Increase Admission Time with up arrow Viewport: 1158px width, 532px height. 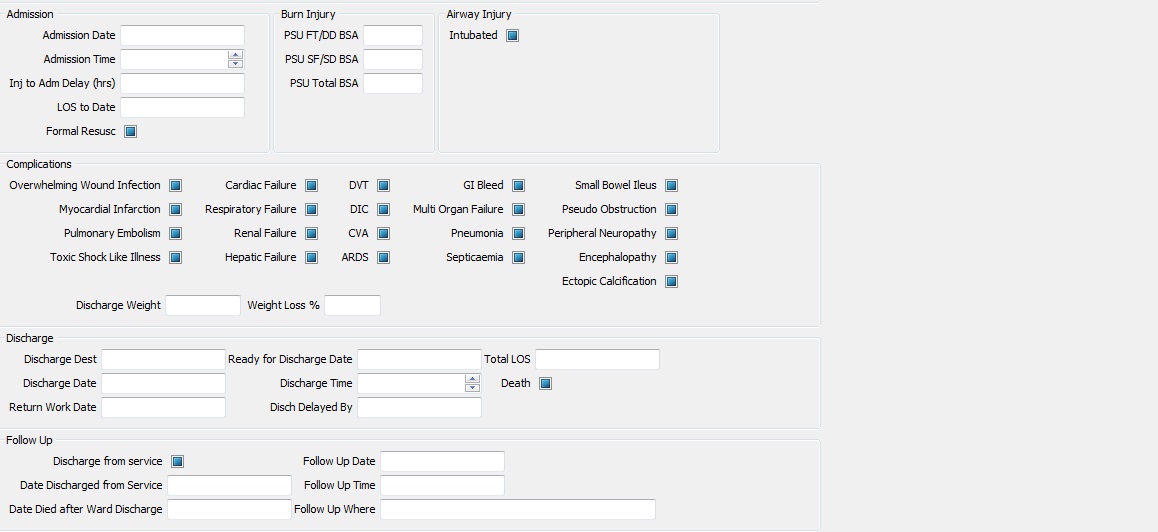(x=235, y=55)
